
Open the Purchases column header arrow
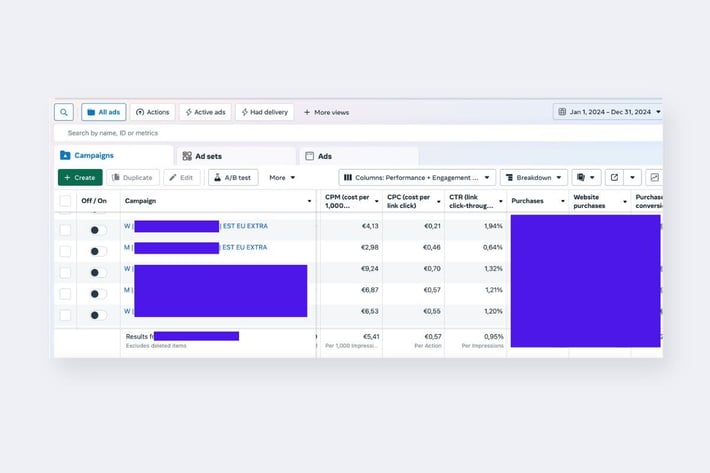coord(563,201)
